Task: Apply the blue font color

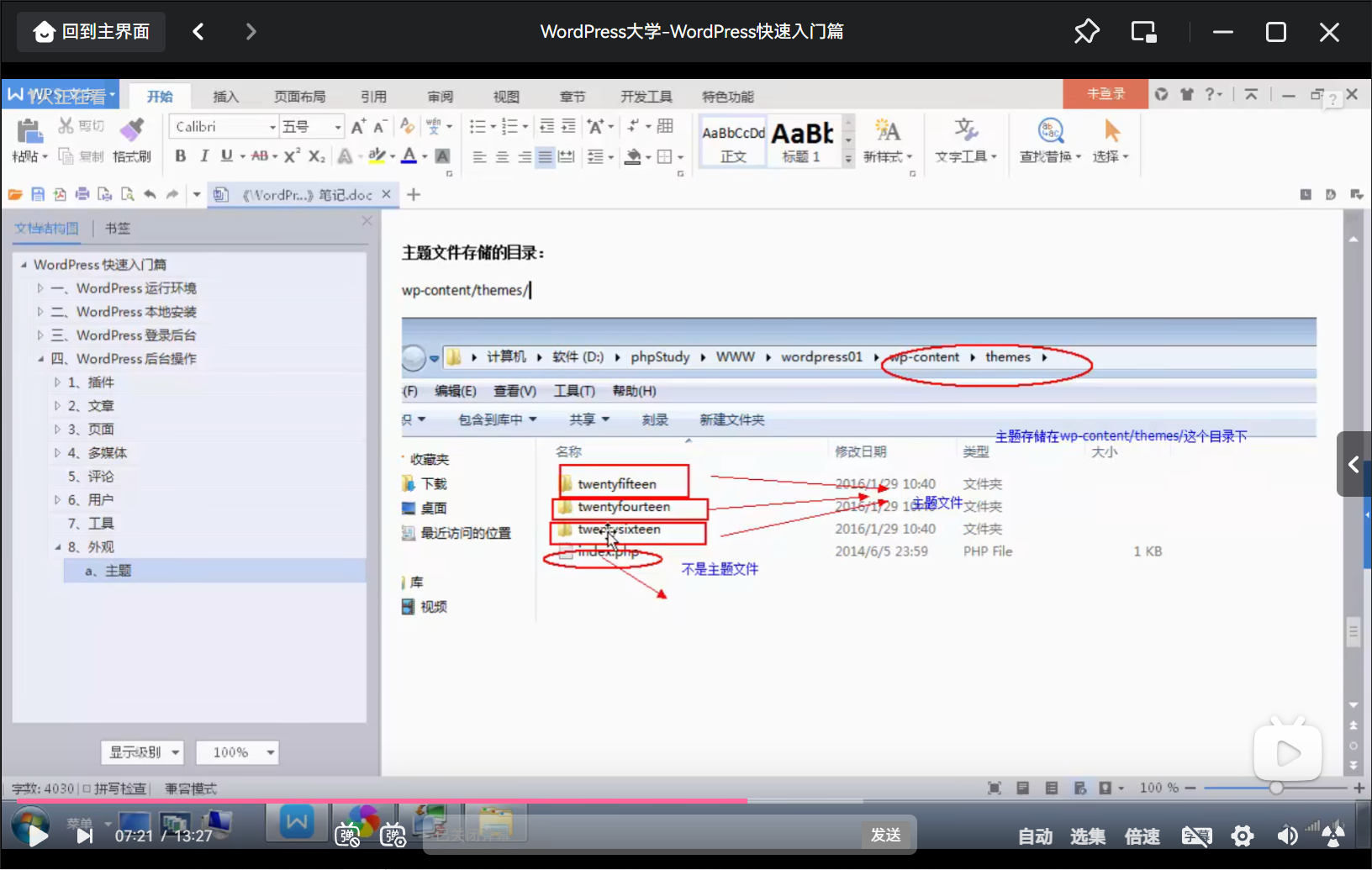Action: (409, 156)
